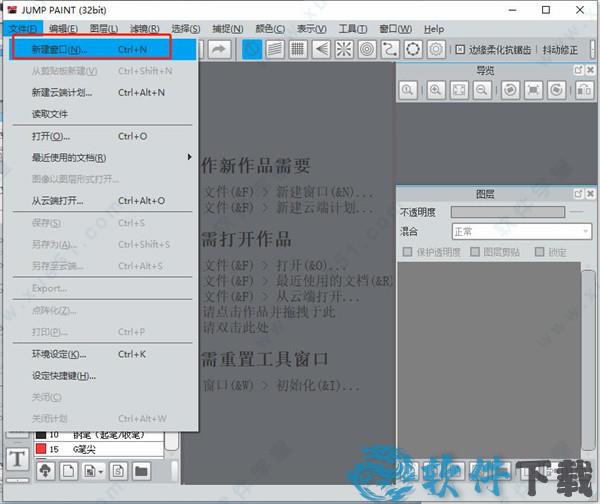Select the ellipse snap icon
This screenshot has width=600, height=504.
pos(413,49)
